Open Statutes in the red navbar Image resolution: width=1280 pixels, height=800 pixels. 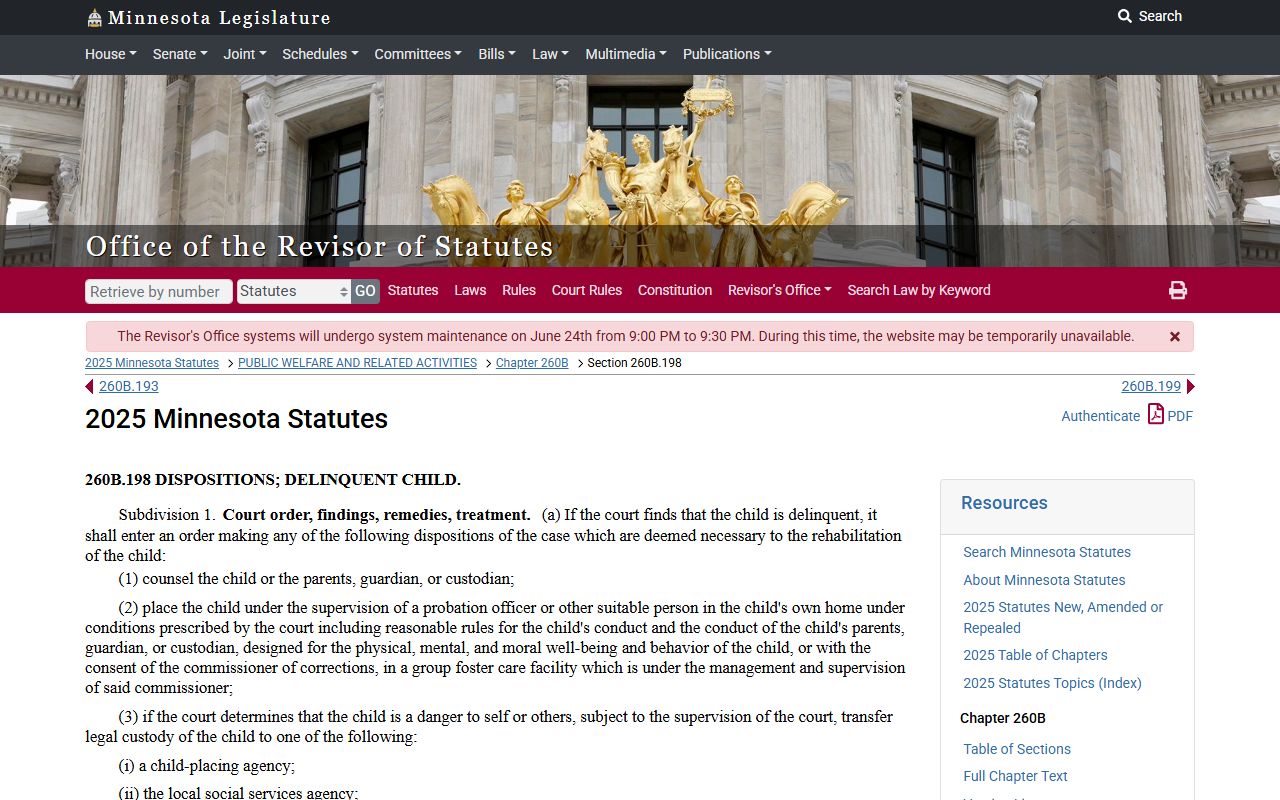[x=413, y=290]
